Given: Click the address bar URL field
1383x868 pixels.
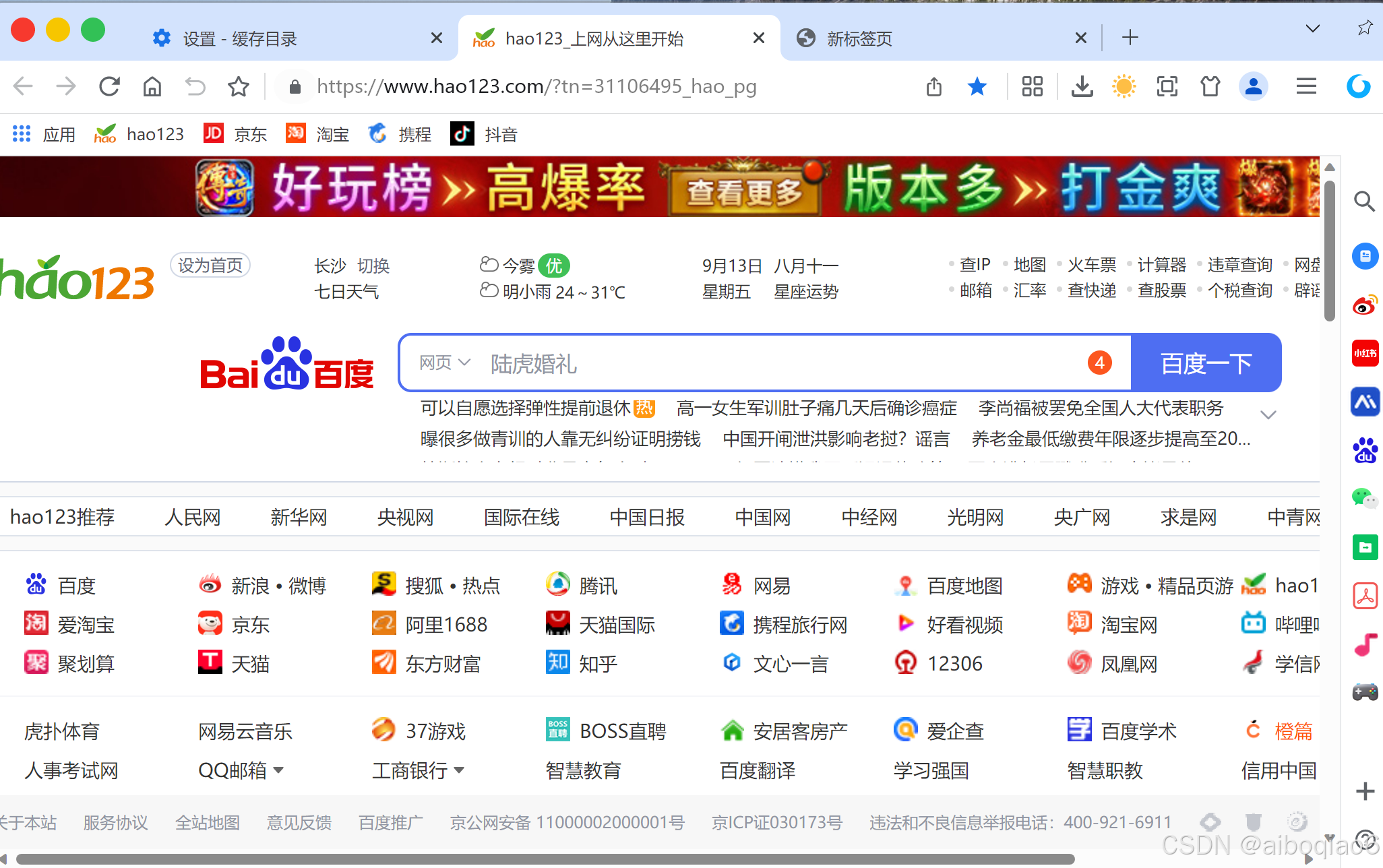Looking at the screenshot, I should 536,86.
